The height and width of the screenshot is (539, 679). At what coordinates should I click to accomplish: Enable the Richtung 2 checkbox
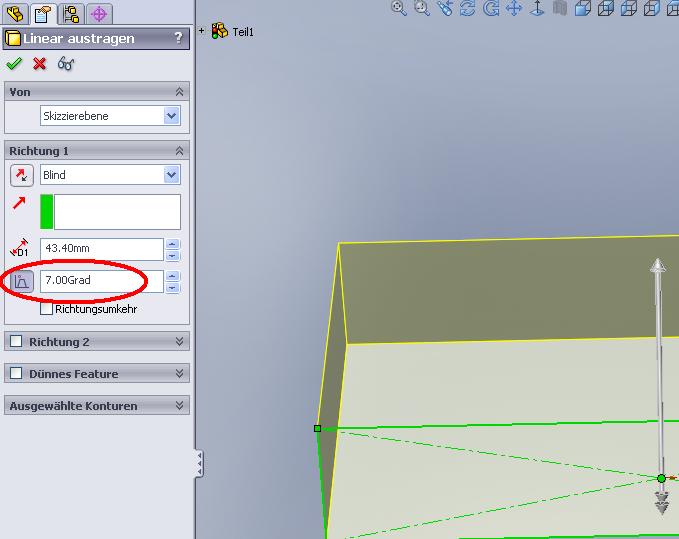(16, 341)
